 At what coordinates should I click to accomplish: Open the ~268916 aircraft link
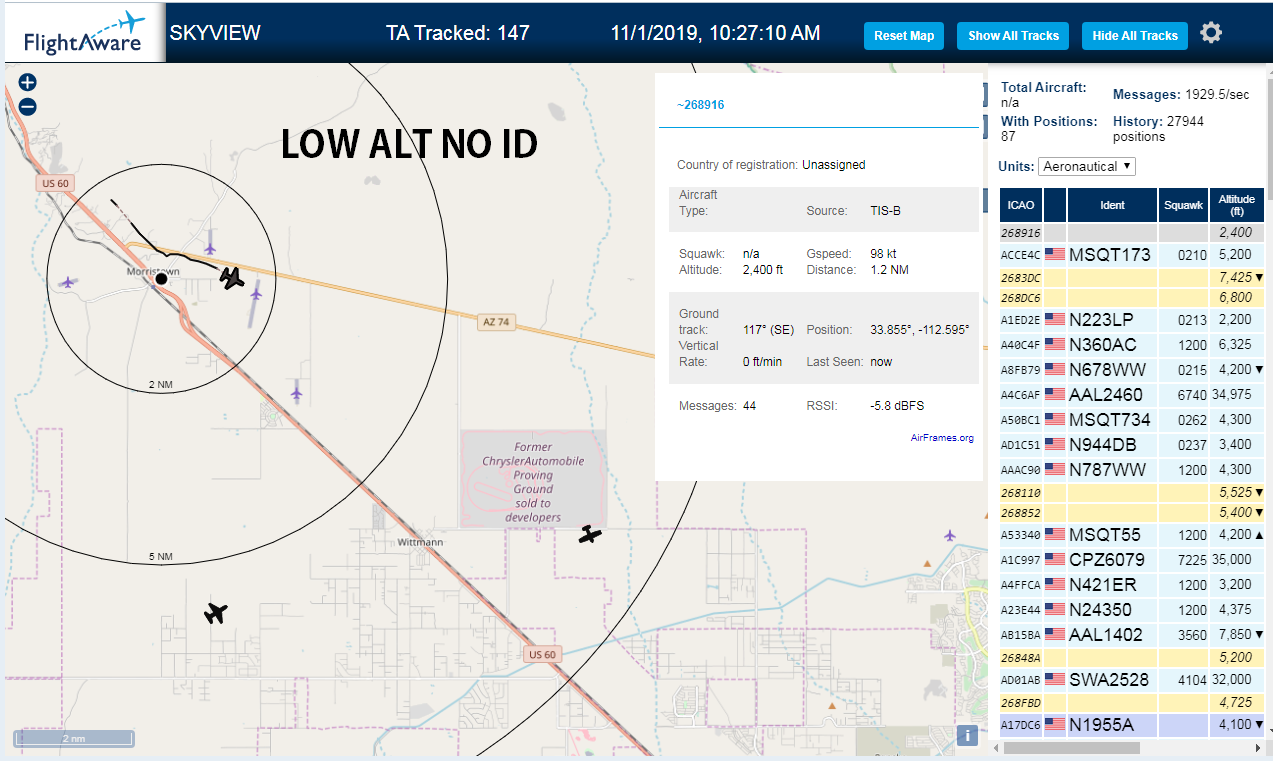coord(700,105)
